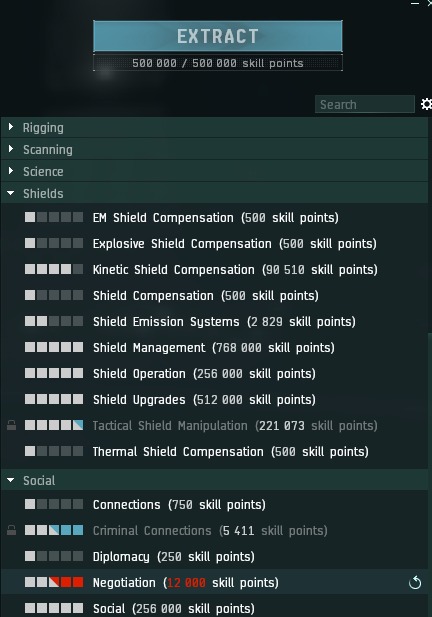Select the Shield Upgrades skill row
Screen dimensions: 432x617
(x=214, y=399)
